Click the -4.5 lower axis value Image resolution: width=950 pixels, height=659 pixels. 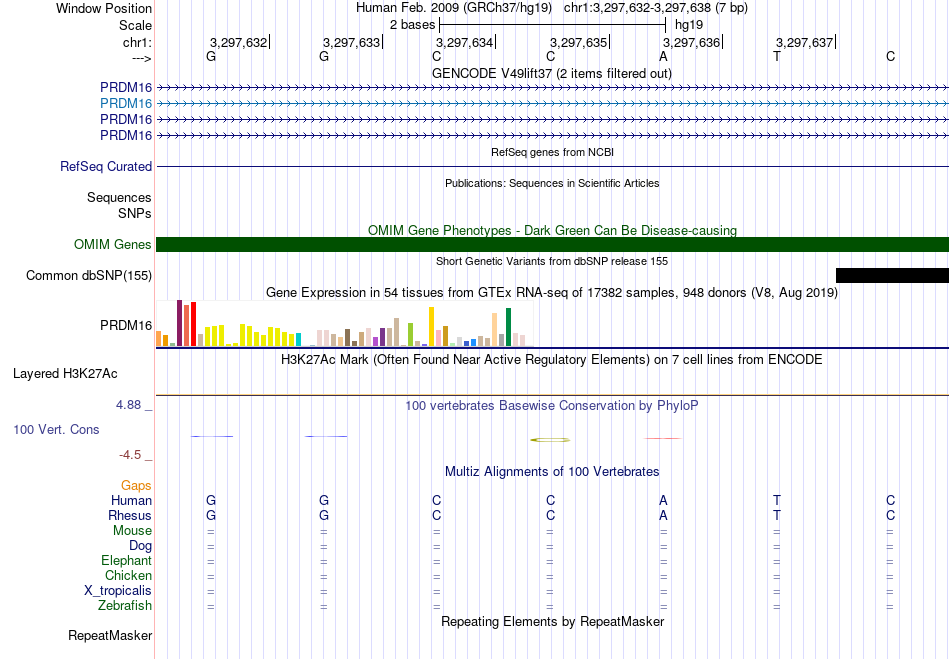point(130,455)
